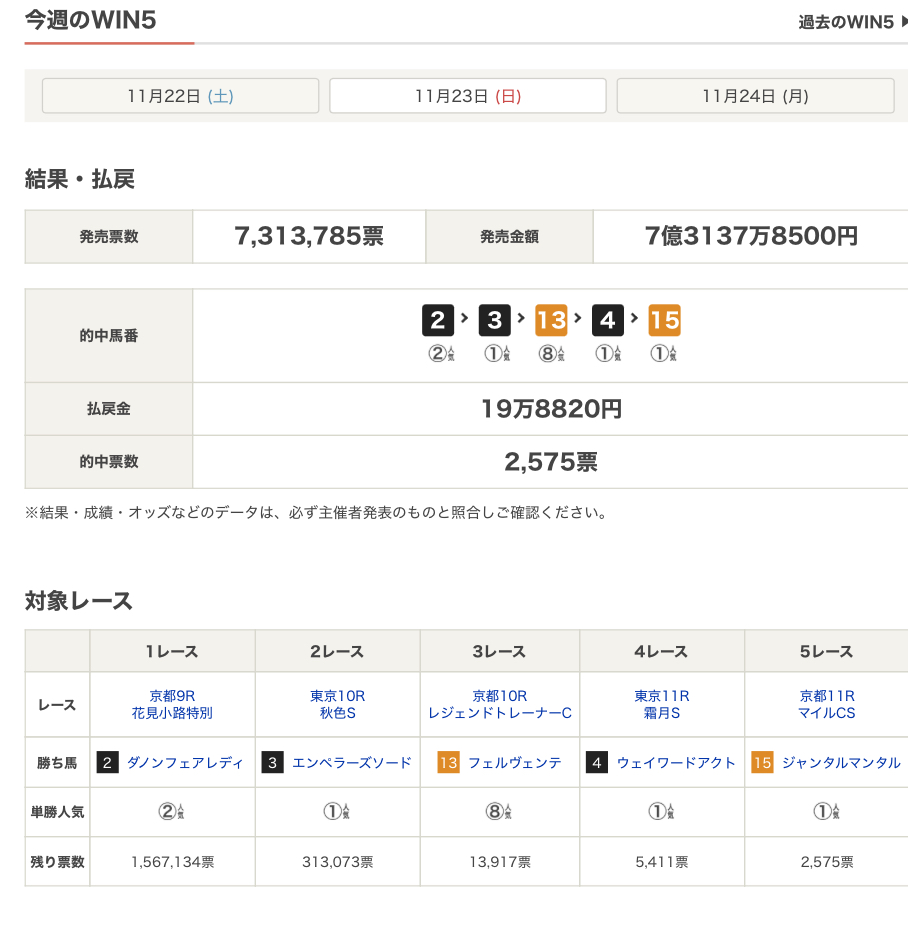Click orange number 13 badge in 的中馬番 row
908x933 pixels.
point(551,320)
